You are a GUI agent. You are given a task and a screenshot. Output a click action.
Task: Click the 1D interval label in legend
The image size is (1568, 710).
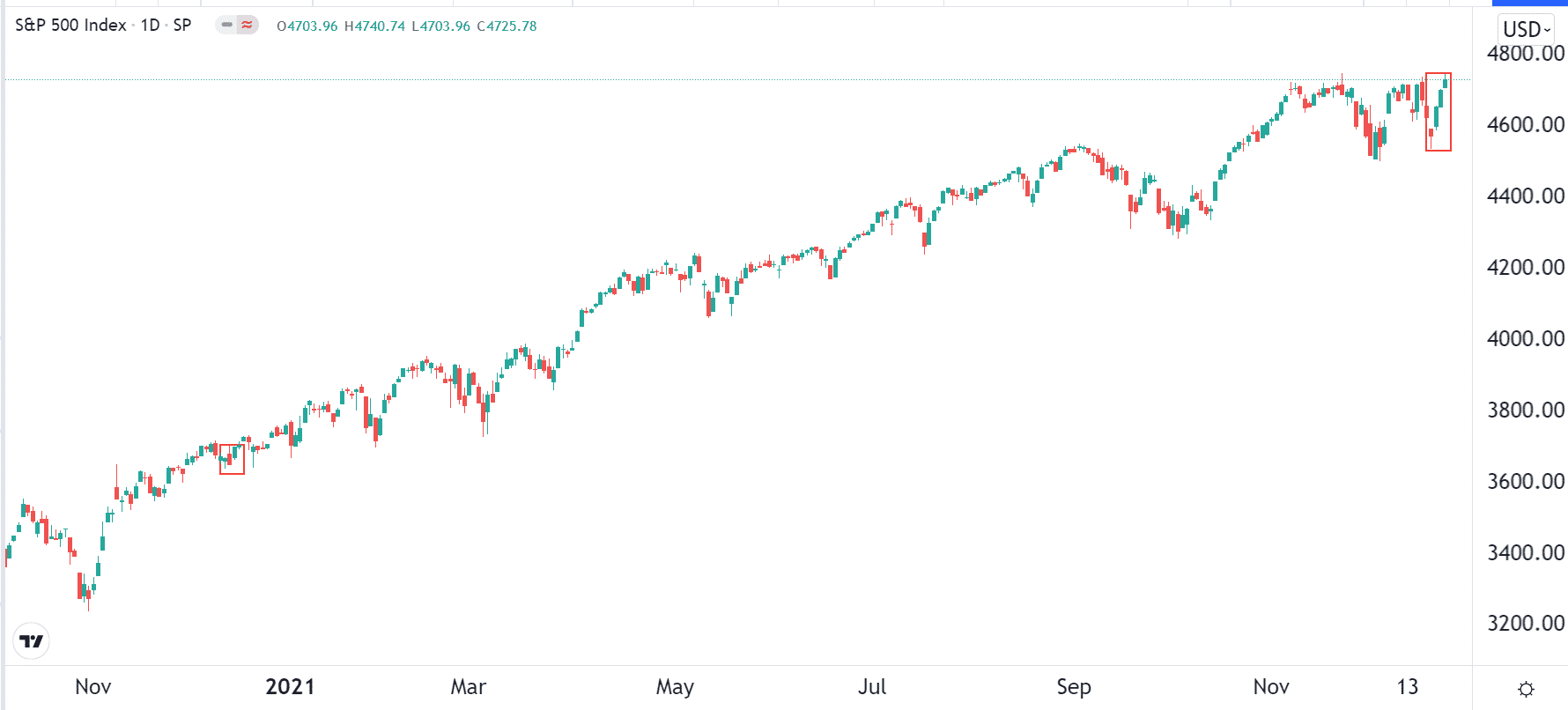pos(150,26)
